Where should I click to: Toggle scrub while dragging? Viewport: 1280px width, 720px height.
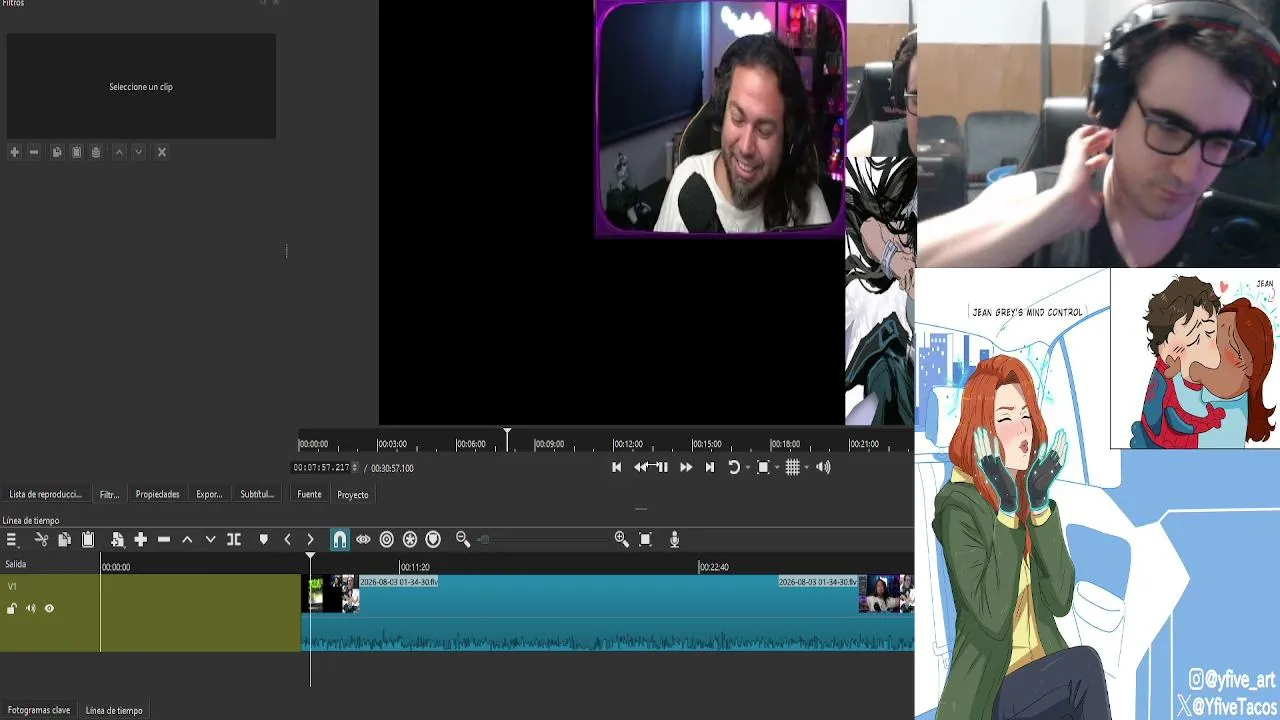tap(363, 539)
